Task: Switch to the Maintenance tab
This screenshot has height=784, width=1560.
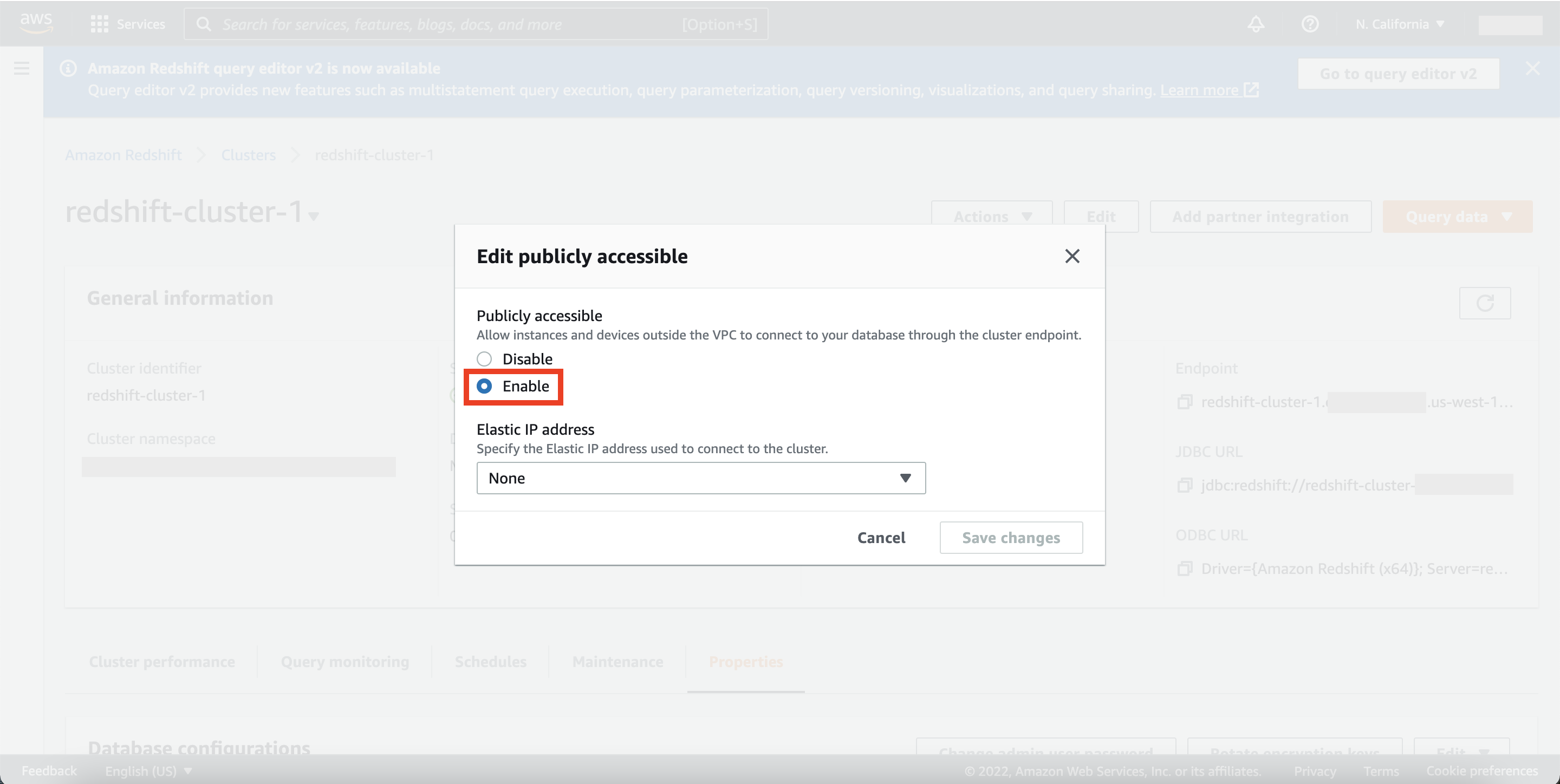Action: point(617,662)
